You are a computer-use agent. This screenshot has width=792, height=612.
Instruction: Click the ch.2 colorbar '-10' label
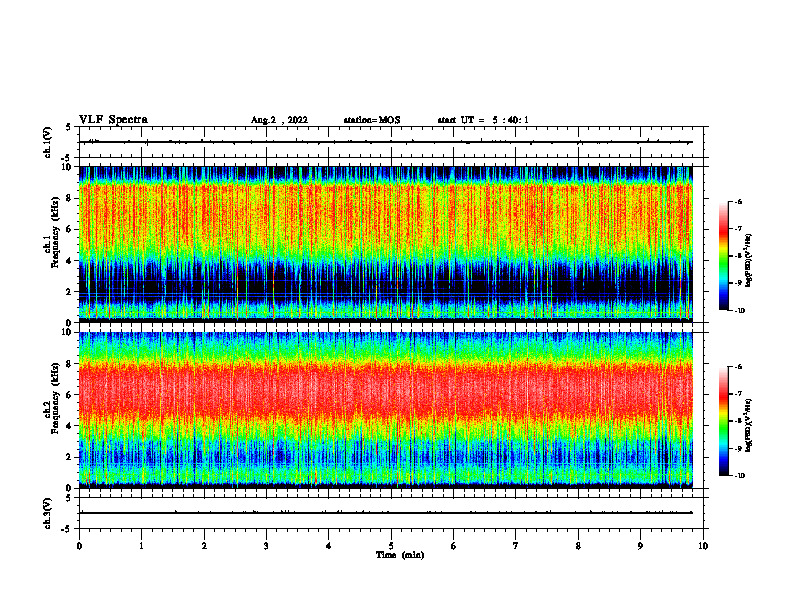coord(739,476)
